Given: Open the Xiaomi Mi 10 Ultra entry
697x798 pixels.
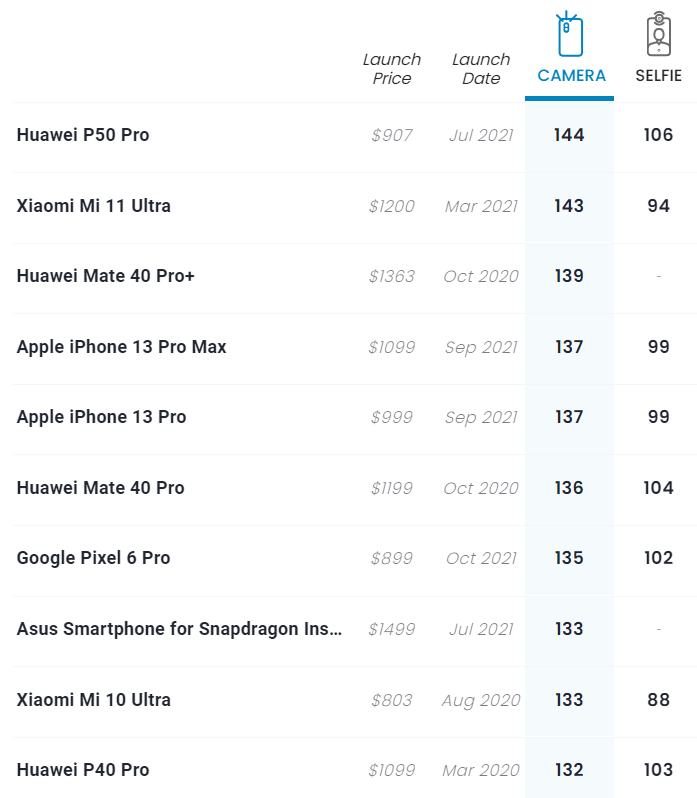Looking at the screenshot, I should (x=94, y=700).
